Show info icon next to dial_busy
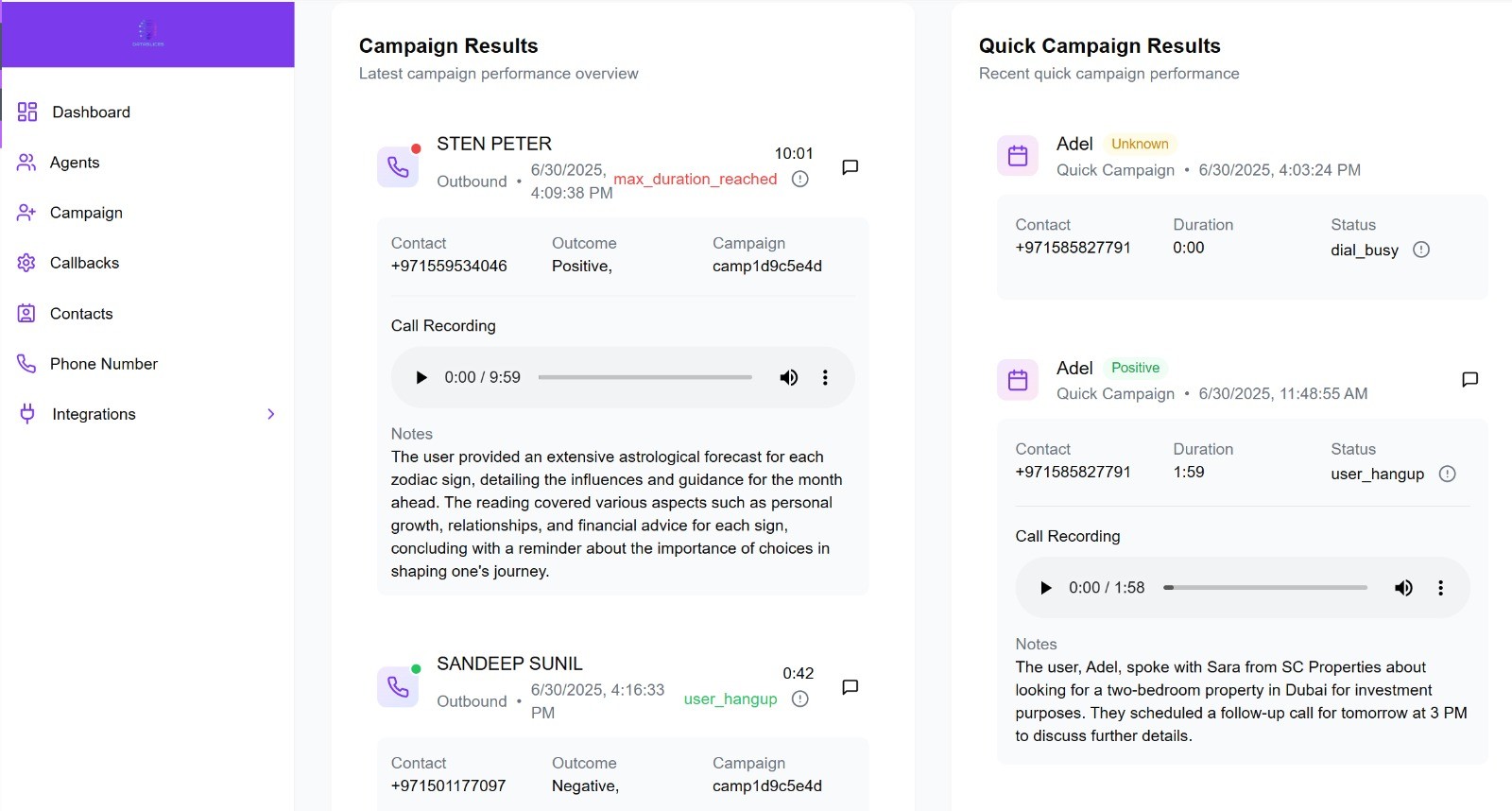This screenshot has height=811, width=1512. pyautogui.click(x=1421, y=250)
